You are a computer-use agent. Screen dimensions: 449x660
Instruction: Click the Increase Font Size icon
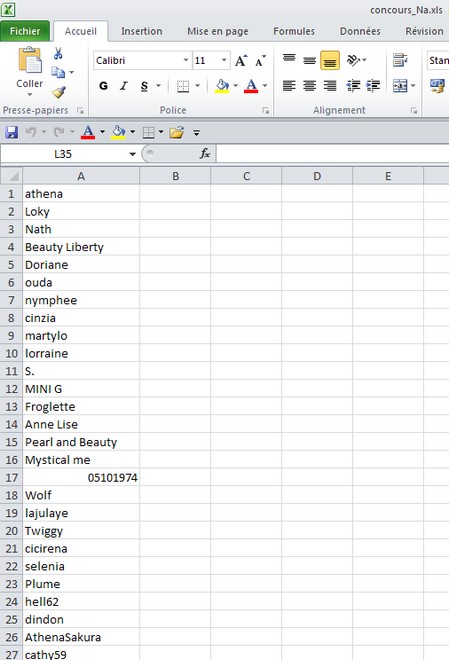(x=241, y=61)
